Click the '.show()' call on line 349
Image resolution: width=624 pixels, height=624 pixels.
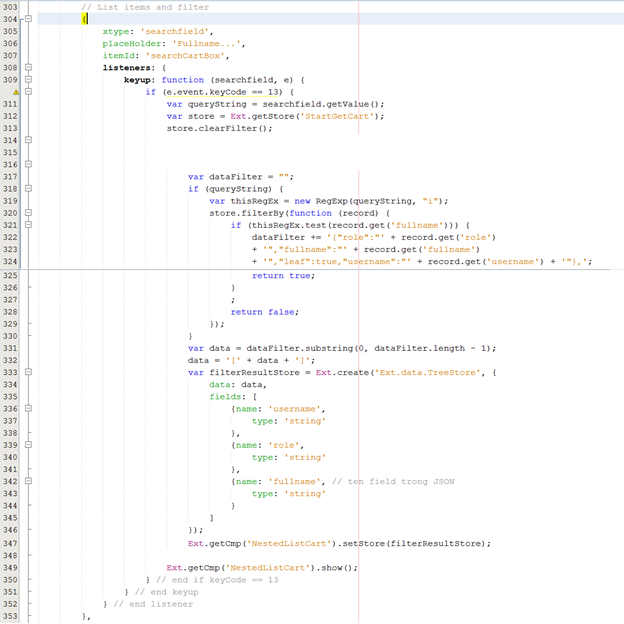coord(333,568)
